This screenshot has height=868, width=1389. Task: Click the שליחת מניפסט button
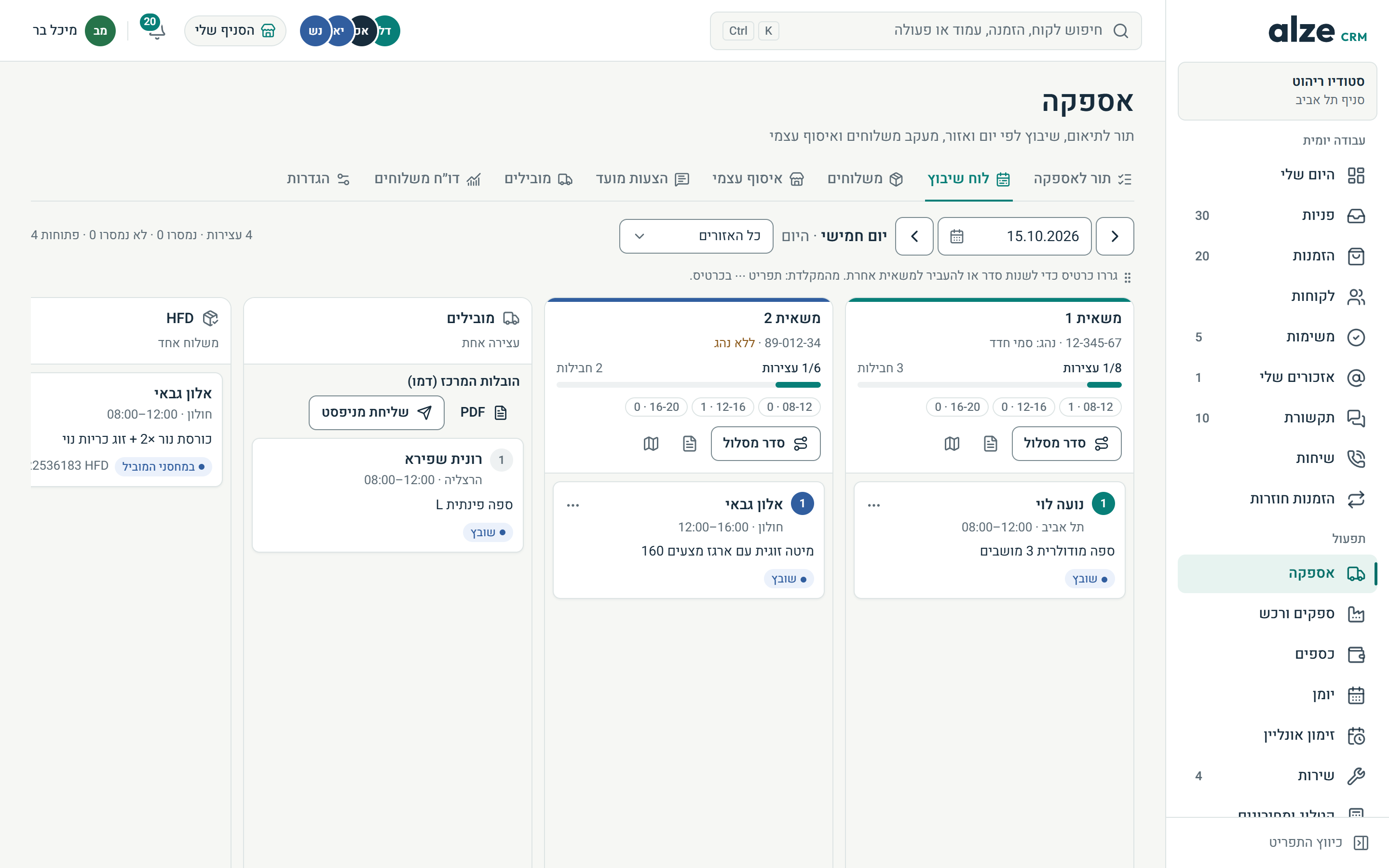(x=376, y=412)
